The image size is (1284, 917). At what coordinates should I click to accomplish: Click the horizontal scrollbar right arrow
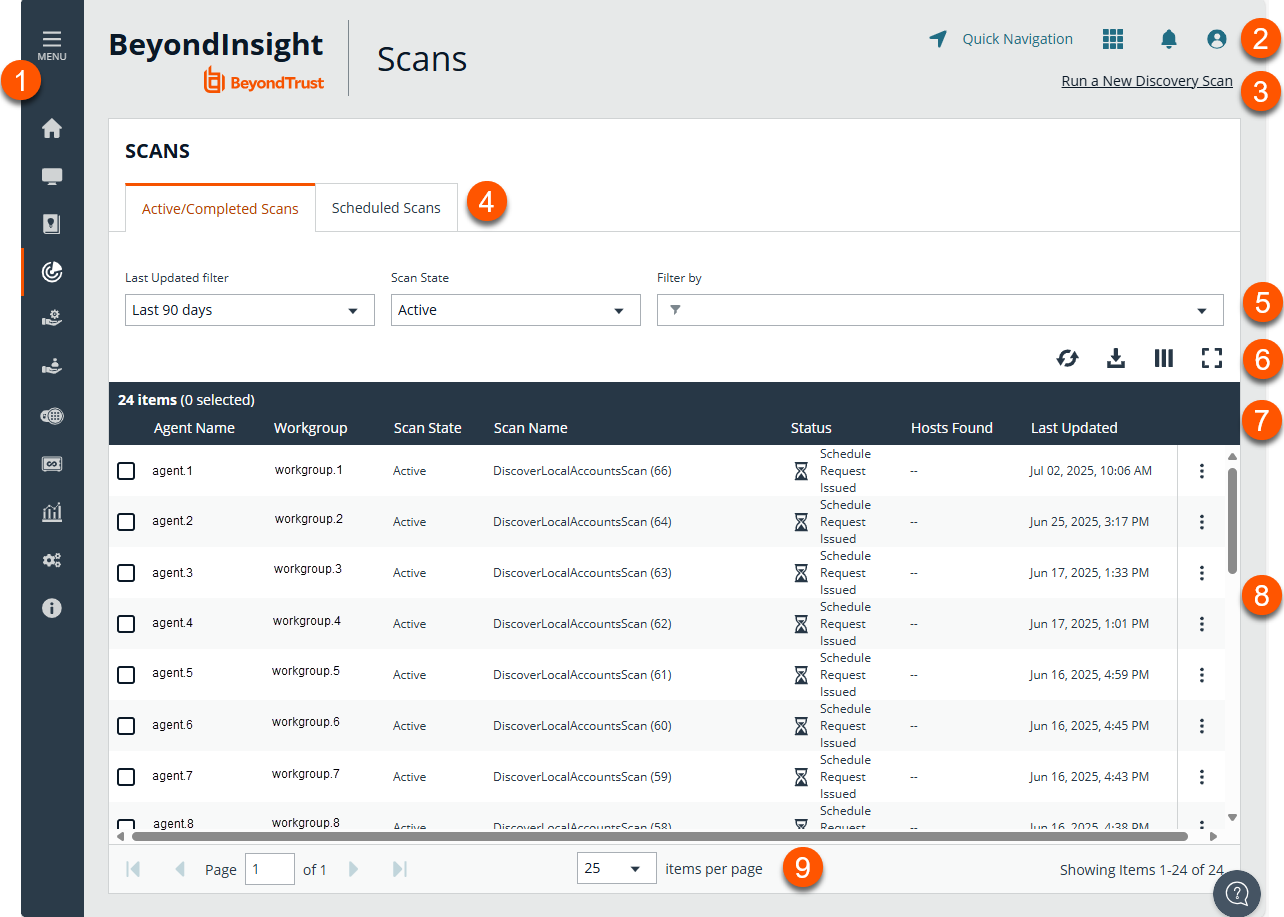pos(1213,836)
